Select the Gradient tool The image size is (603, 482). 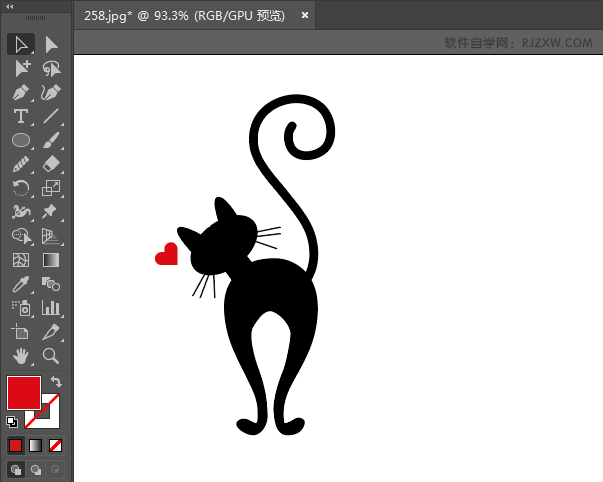coord(51,260)
